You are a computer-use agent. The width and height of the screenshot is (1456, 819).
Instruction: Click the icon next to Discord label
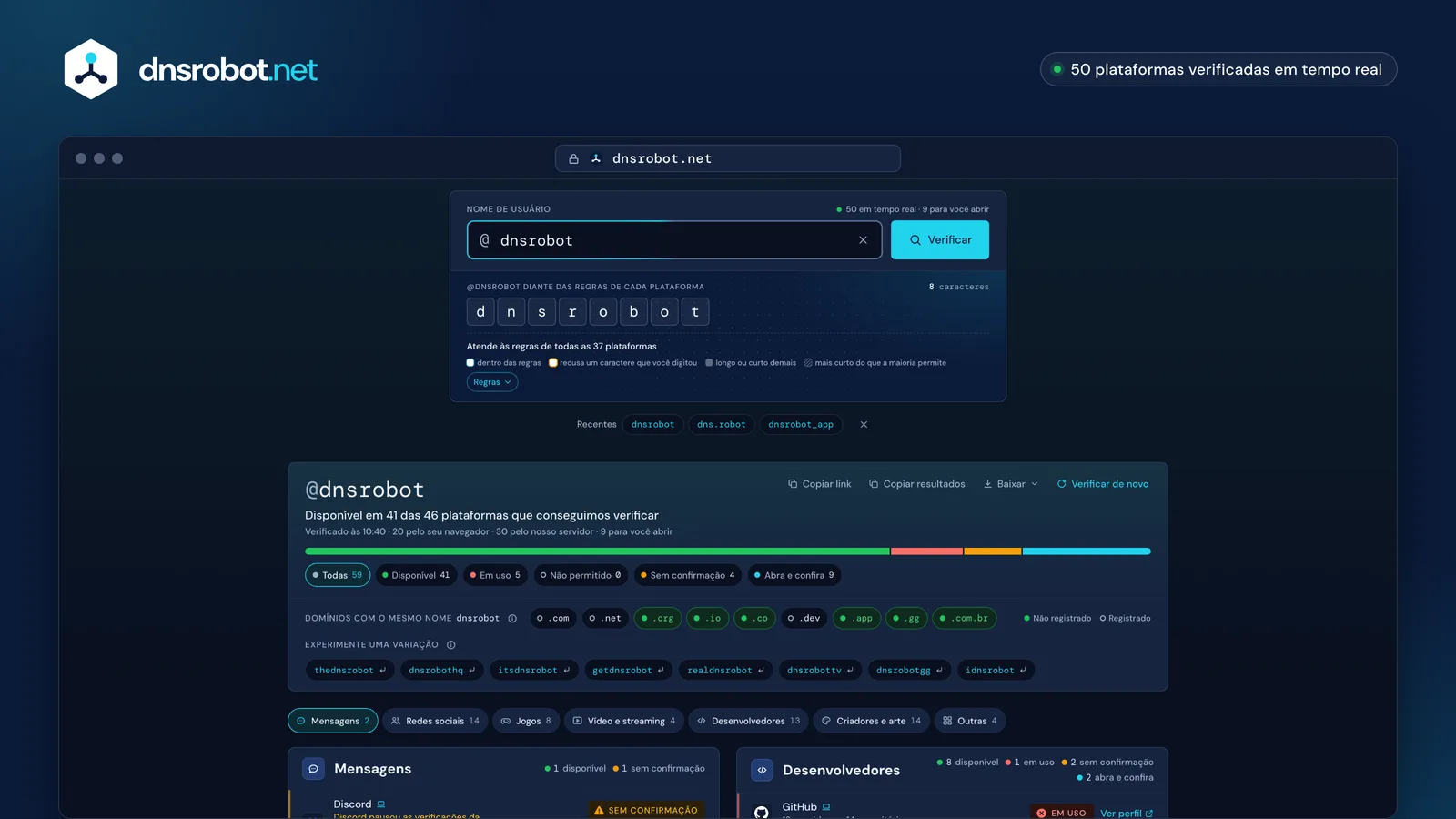point(381,804)
